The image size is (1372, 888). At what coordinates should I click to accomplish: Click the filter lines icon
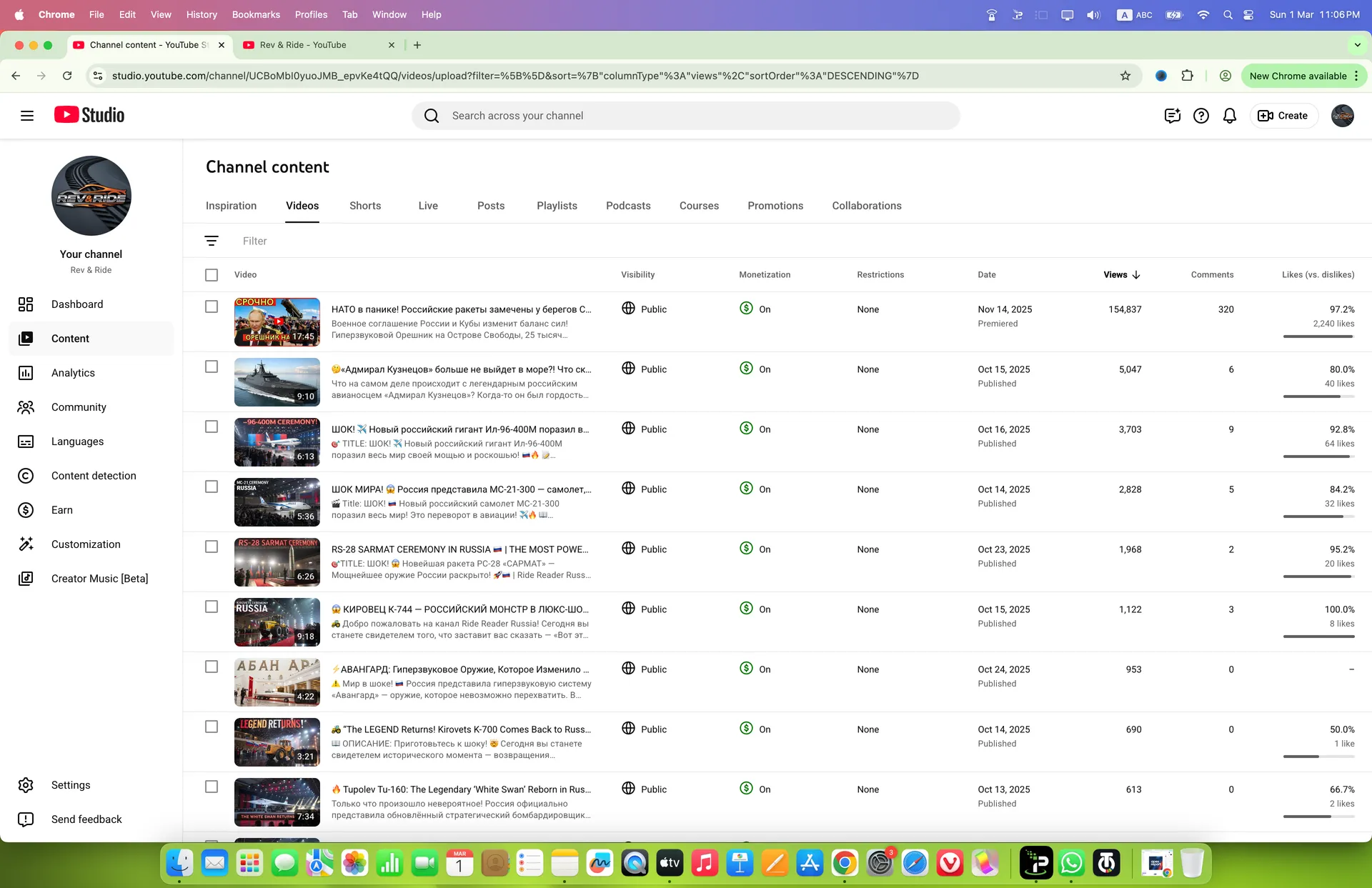pos(212,241)
